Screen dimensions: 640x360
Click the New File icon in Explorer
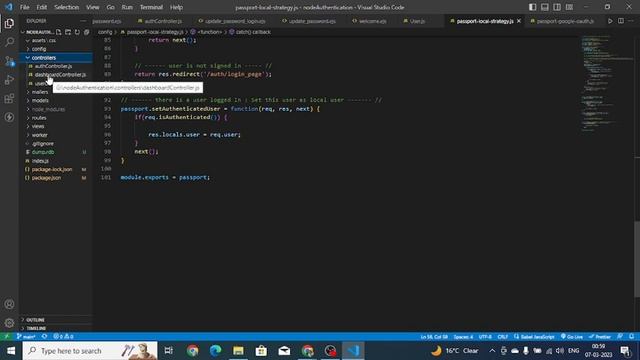click(x=59, y=32)
